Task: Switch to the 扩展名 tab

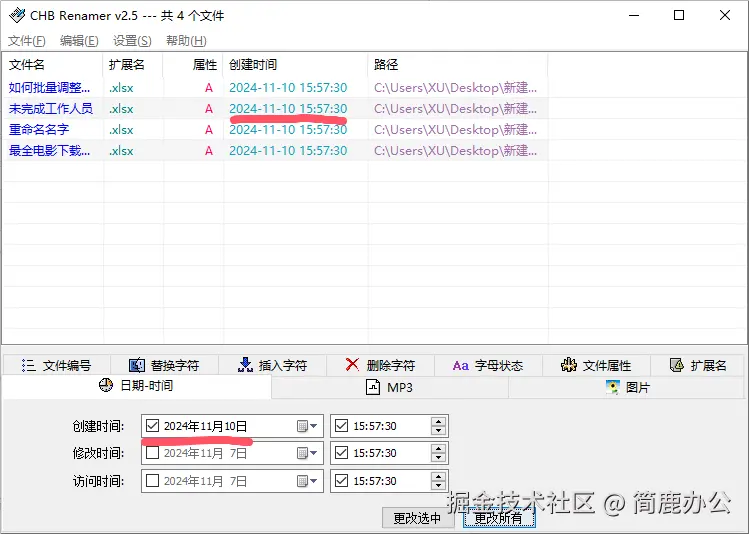Action: point(697,365)
